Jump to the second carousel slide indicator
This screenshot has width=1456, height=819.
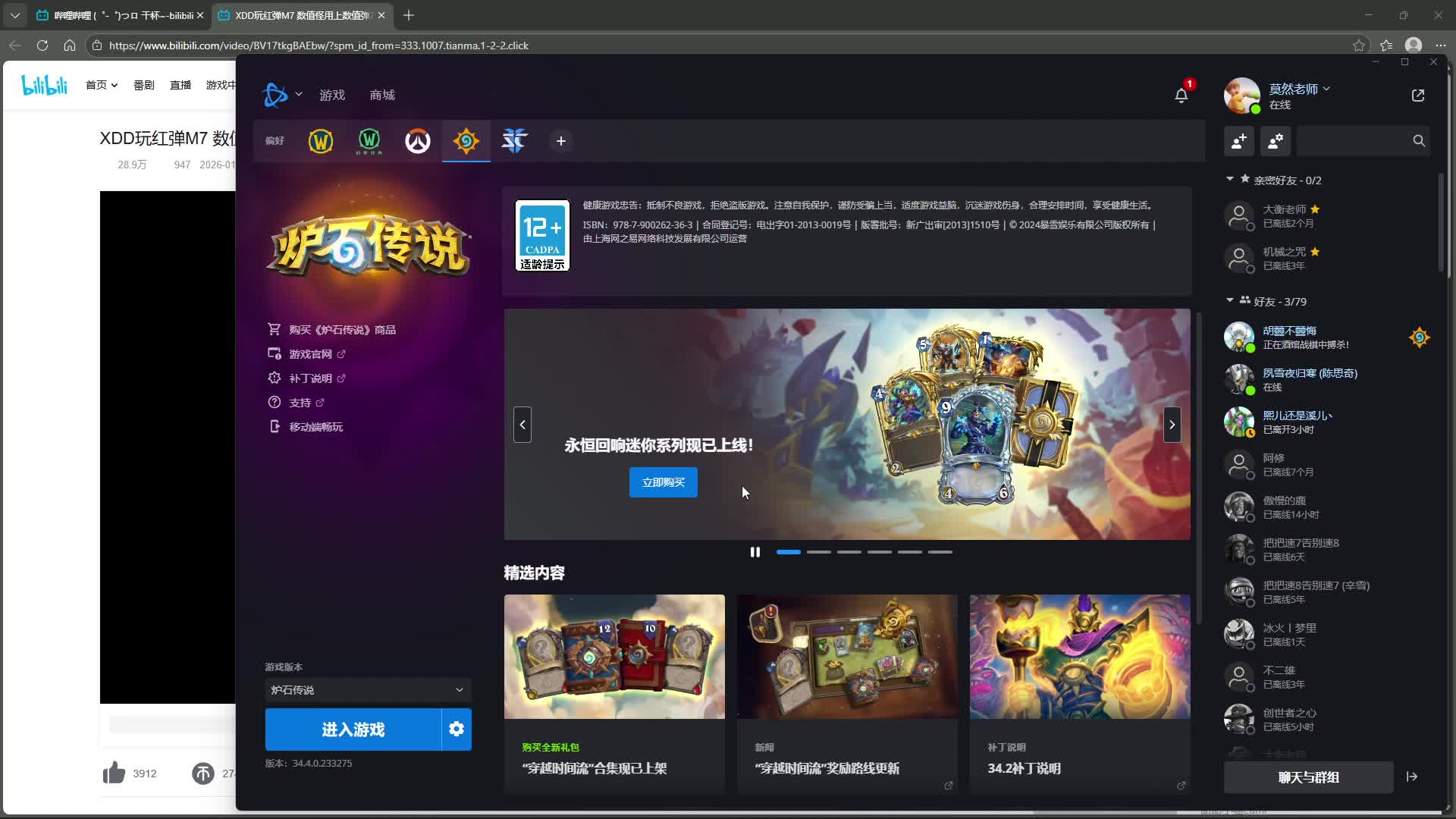tap(818, 552)
